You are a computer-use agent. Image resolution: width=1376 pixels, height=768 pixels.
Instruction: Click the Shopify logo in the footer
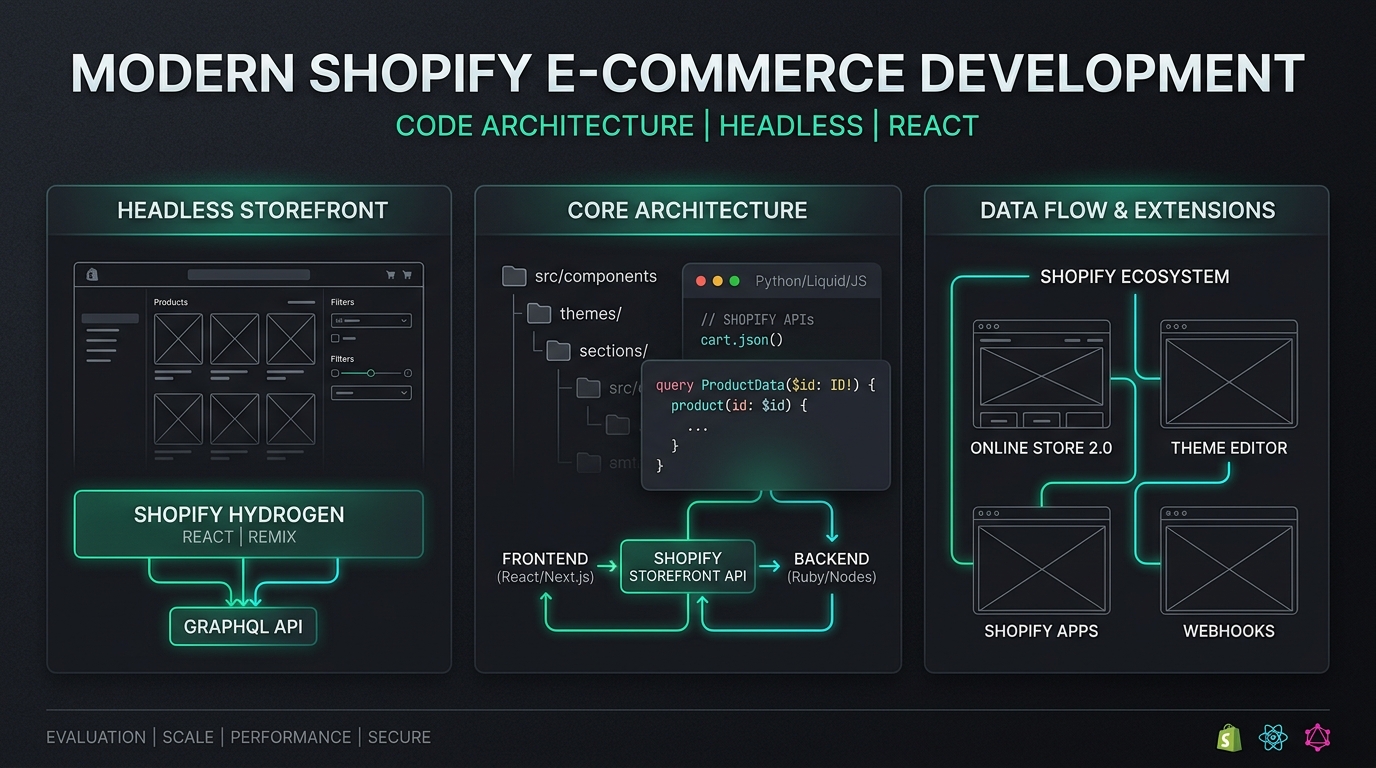(1229, 738)
